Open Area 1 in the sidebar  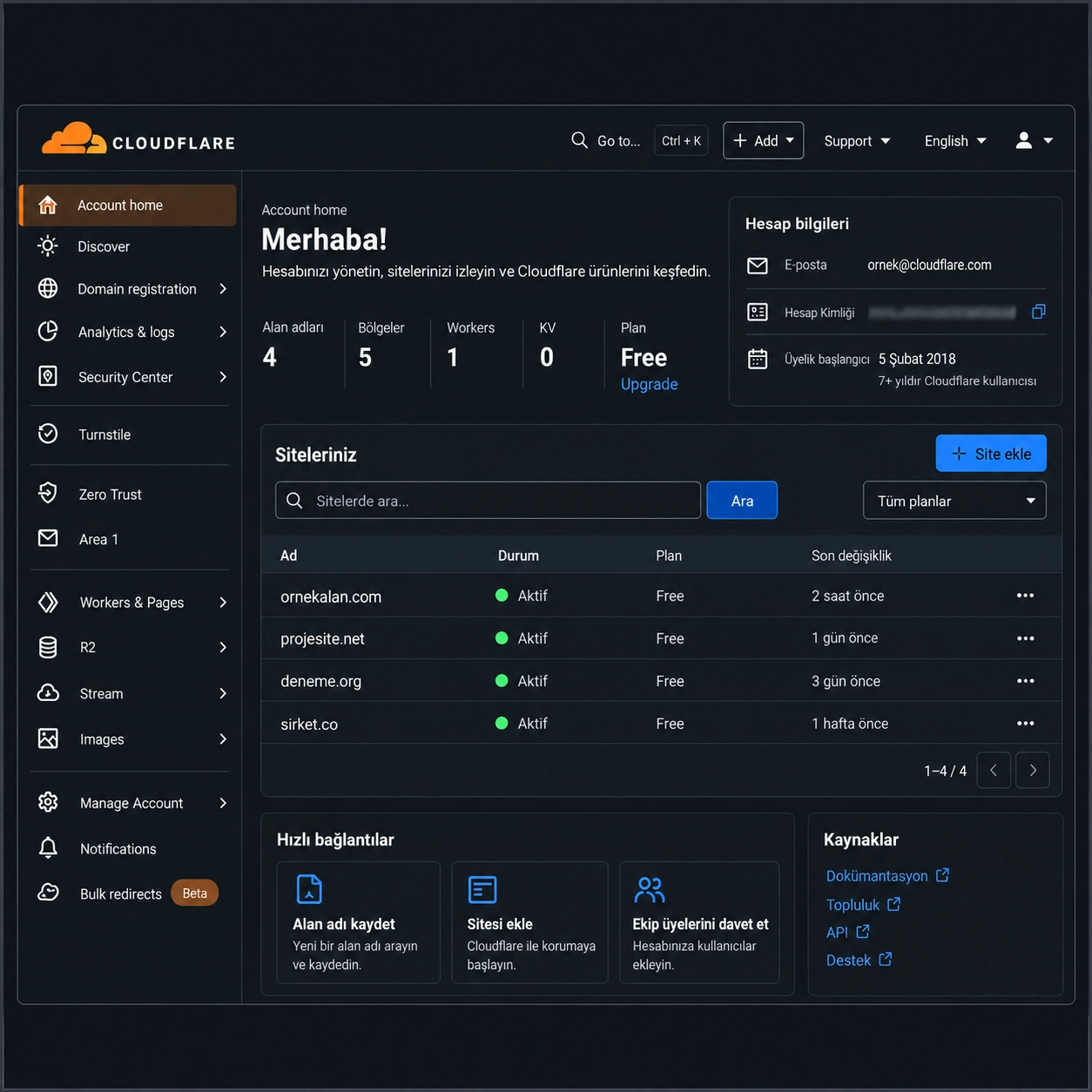coord(128,539)
